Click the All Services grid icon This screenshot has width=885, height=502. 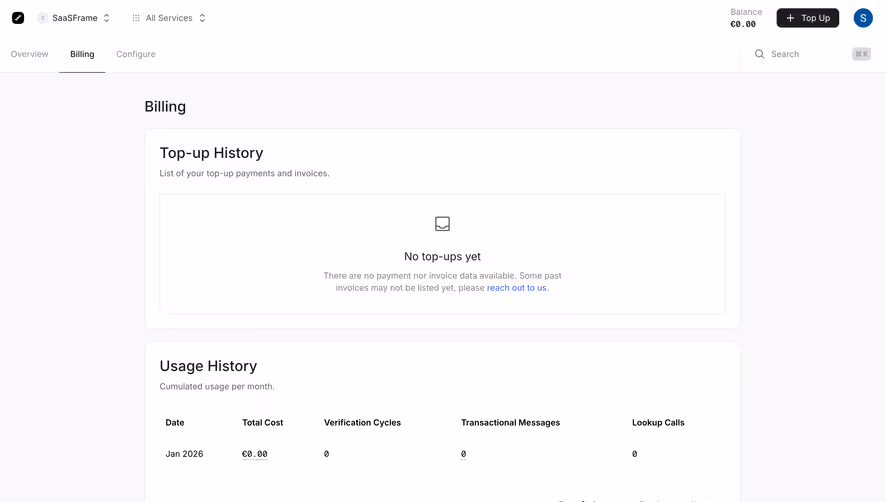pos(136,18)
